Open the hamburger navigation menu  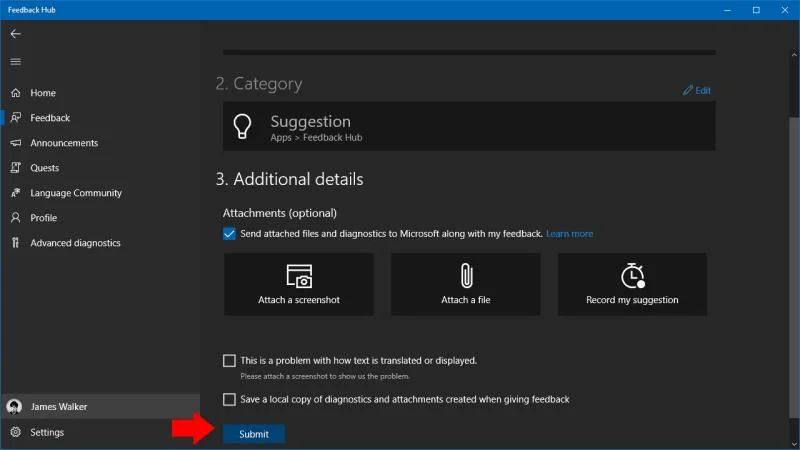pos(15,62)
